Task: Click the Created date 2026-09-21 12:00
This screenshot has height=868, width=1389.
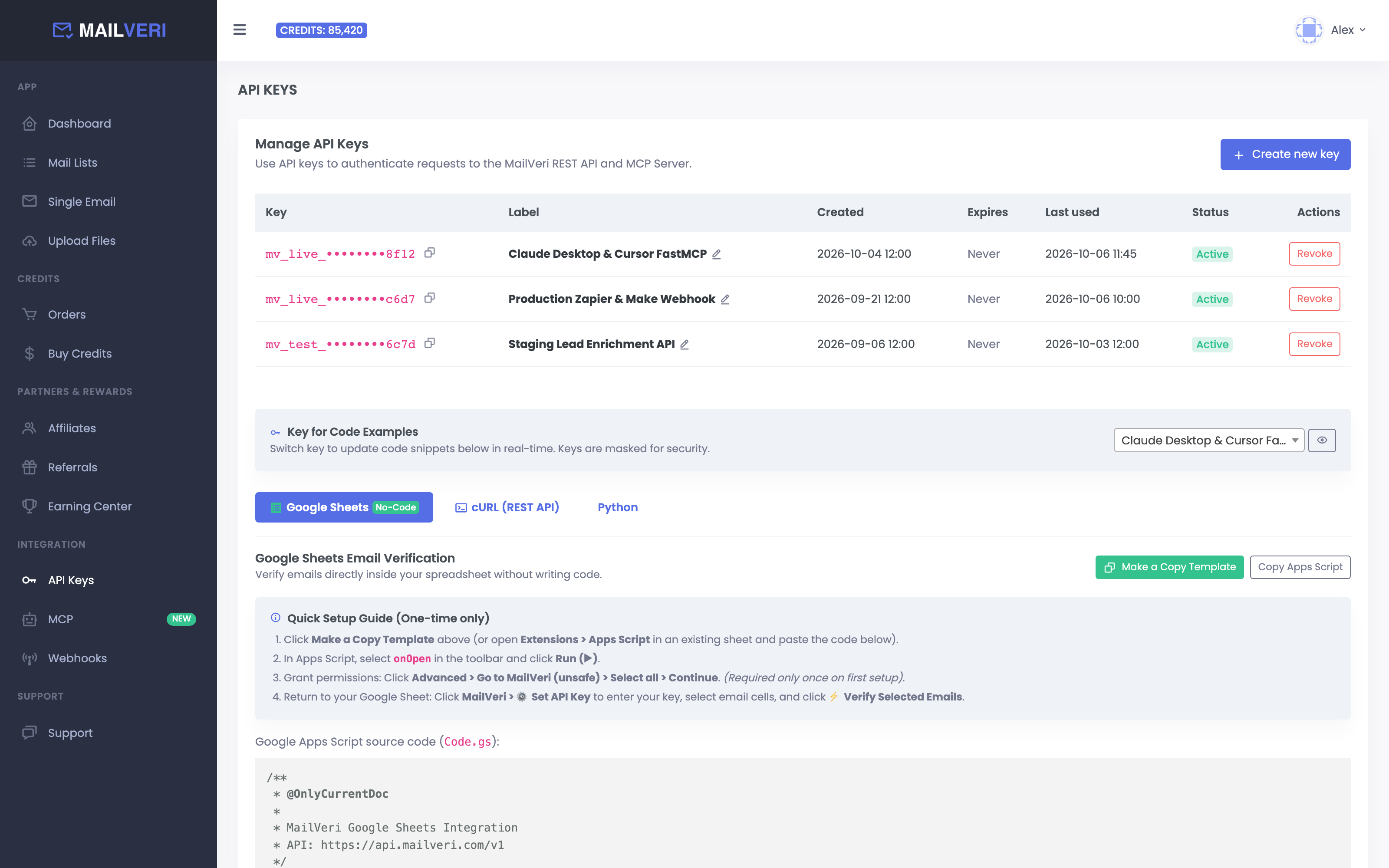Action: (863, 299)
